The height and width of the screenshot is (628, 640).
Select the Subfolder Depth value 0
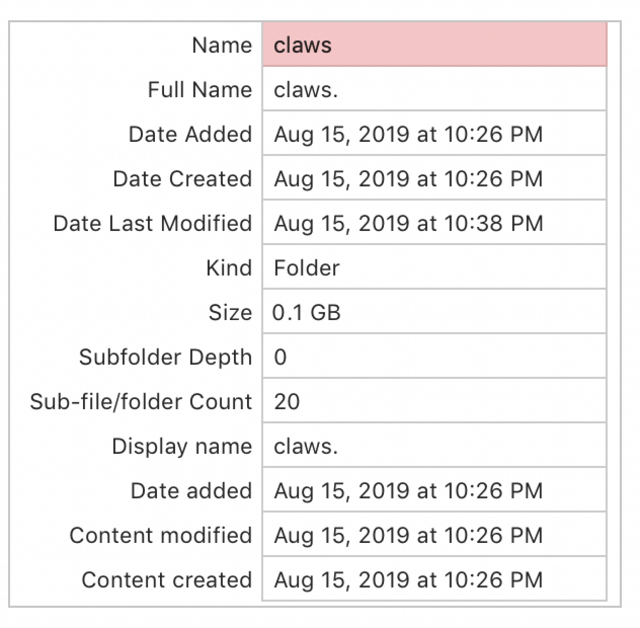tap(435, 357)
